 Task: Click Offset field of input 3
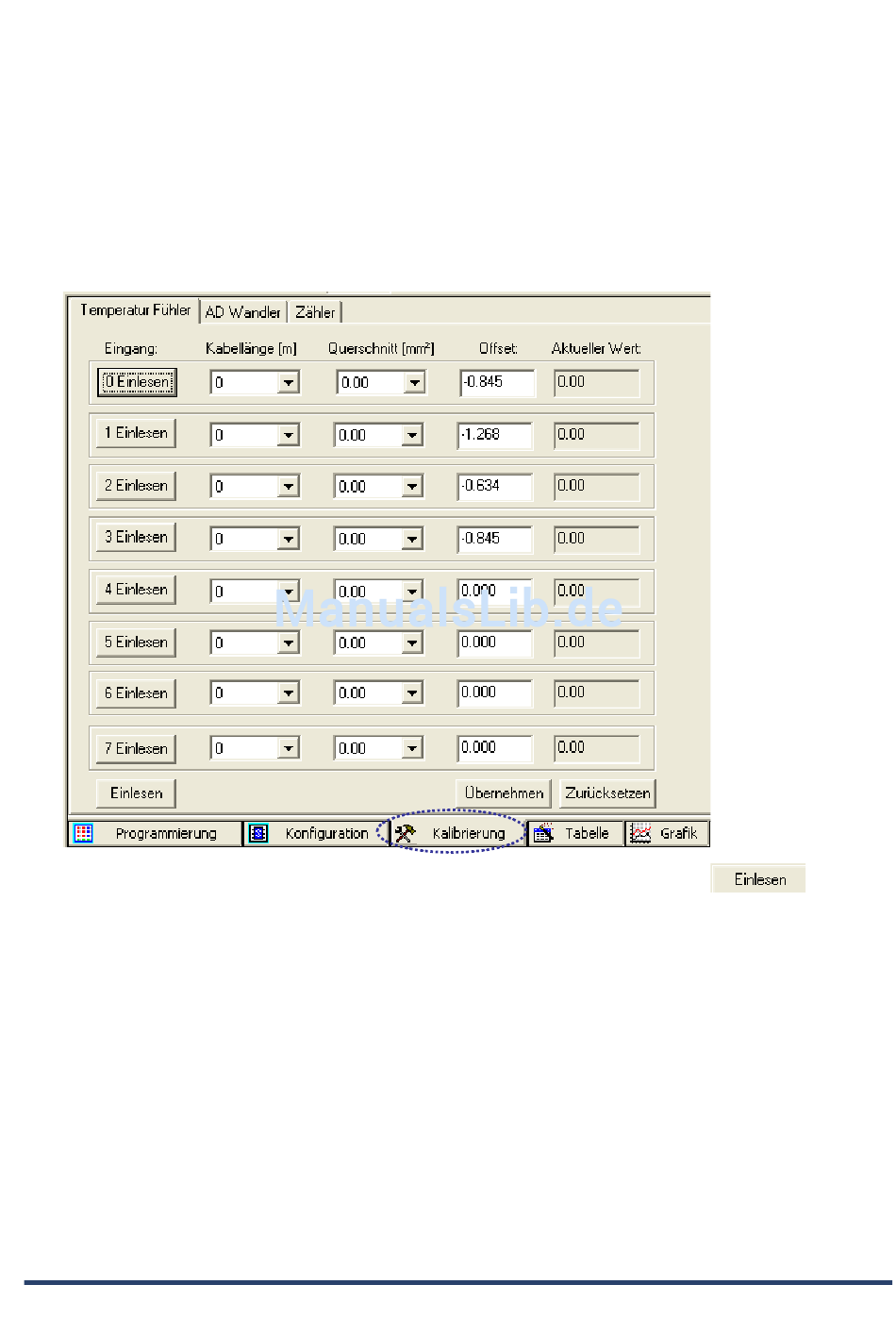pyautogui.click(x=495, y=539)
